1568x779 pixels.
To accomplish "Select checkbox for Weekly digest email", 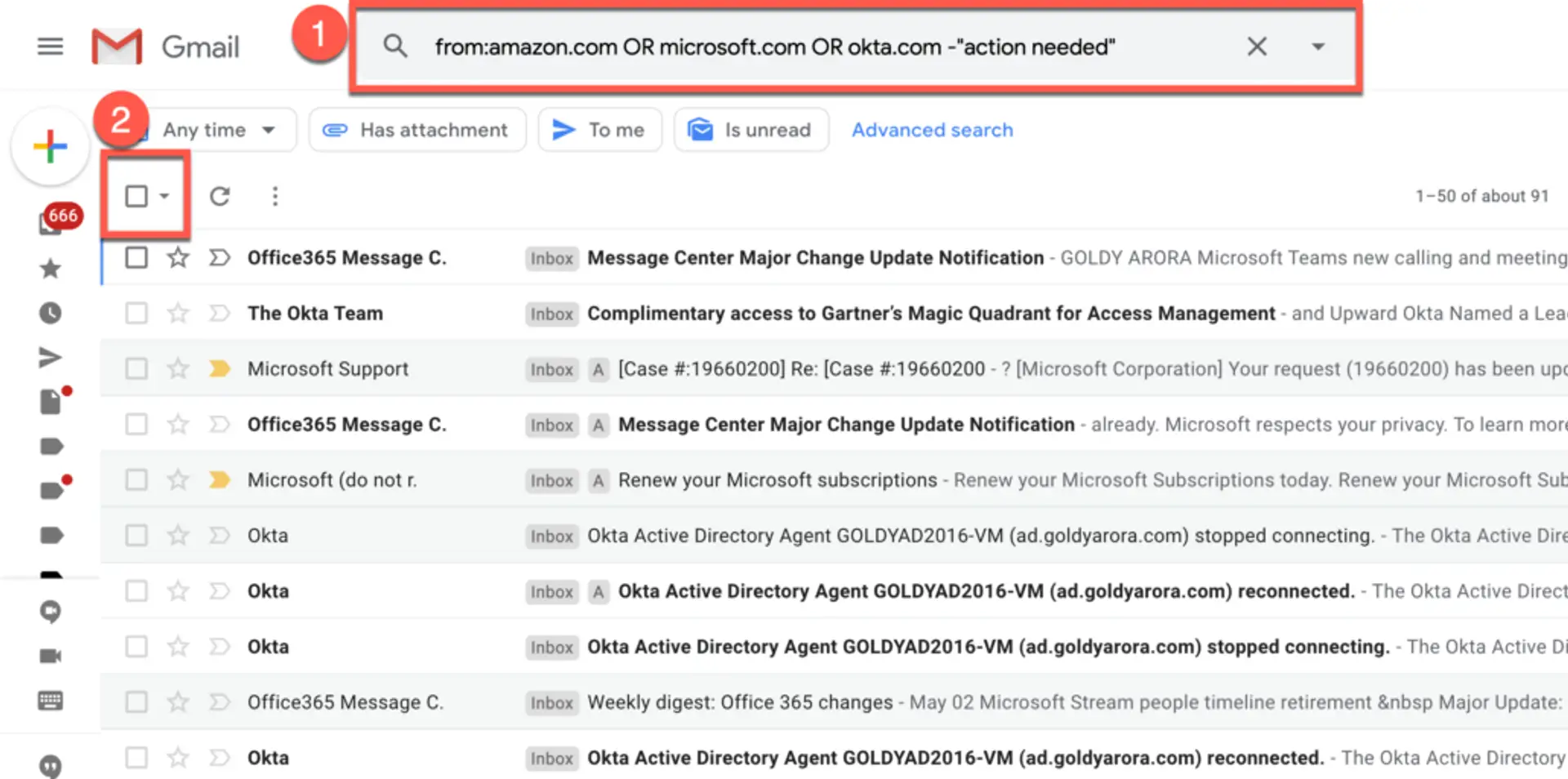I will [136, 701].
